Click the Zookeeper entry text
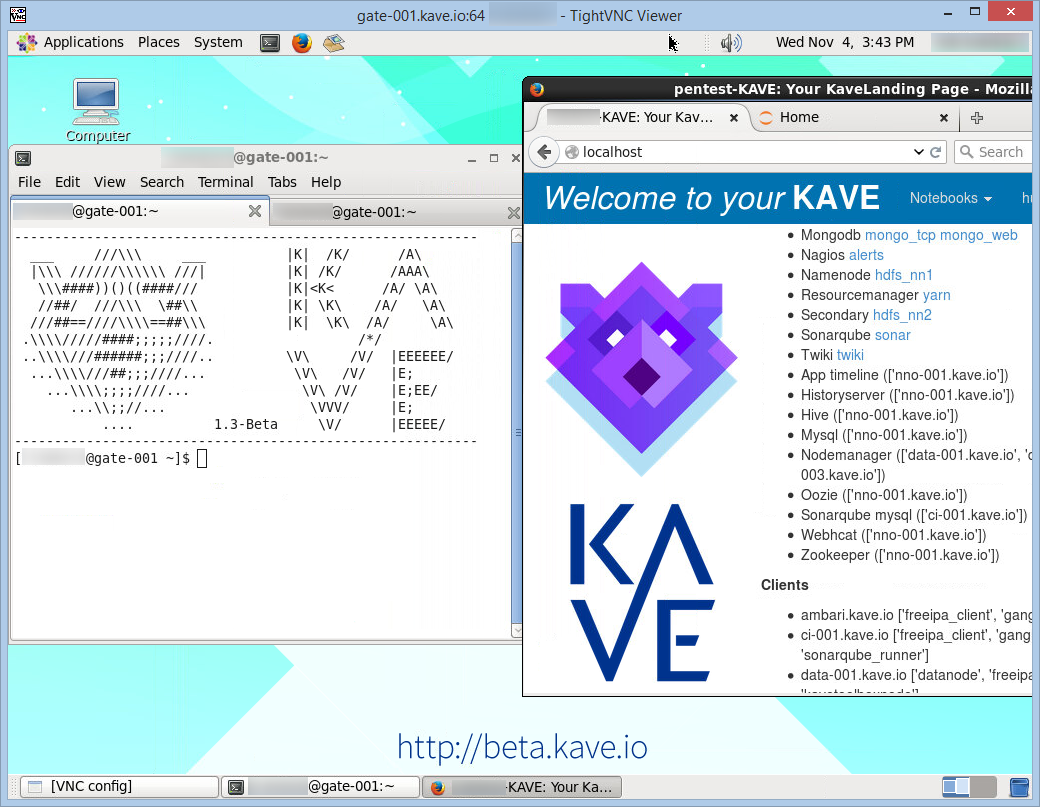The height and width of the screenshot is (807, 1040). 900,554
